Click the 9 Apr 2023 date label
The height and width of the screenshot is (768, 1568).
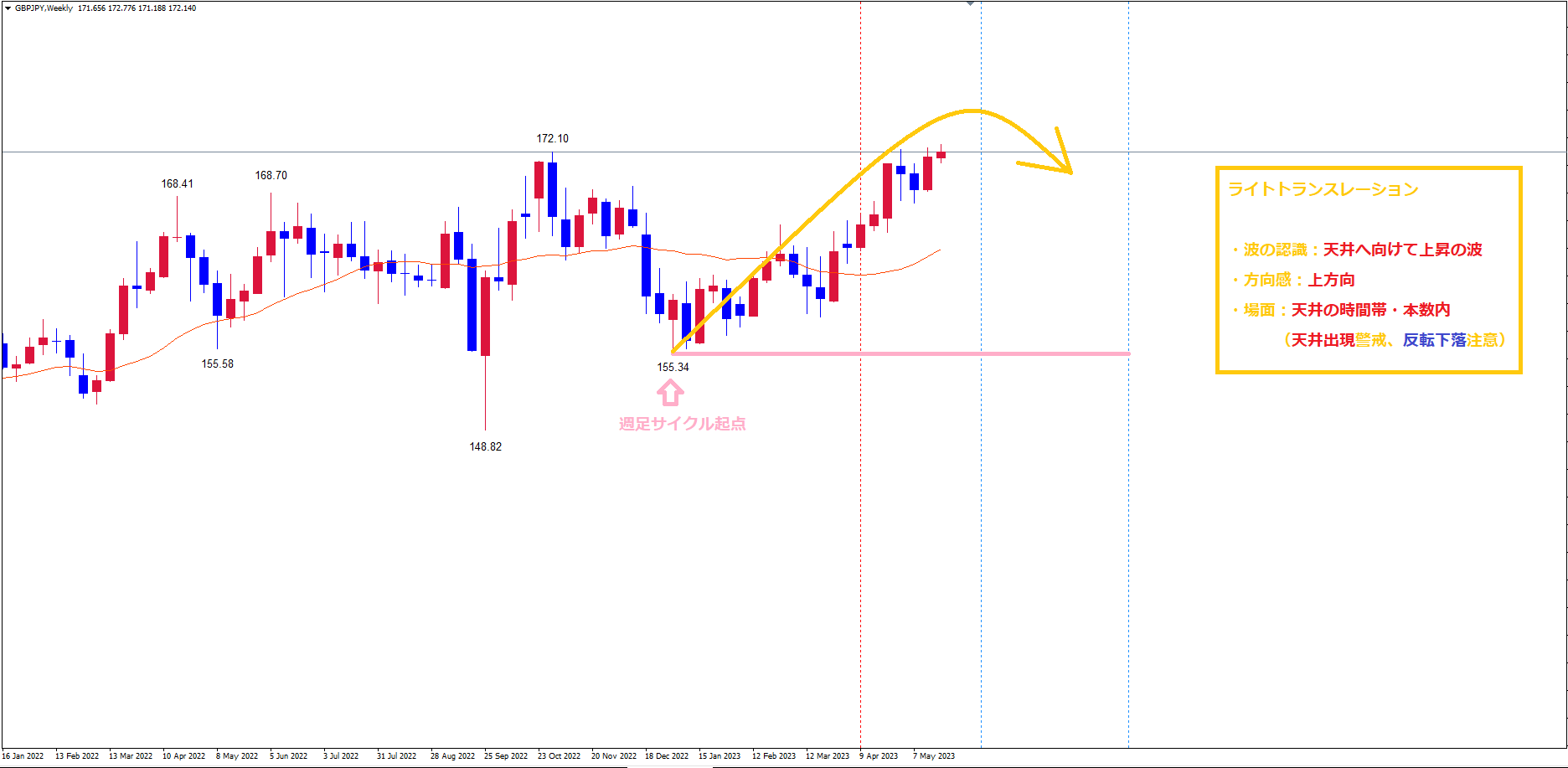(879, 756)
